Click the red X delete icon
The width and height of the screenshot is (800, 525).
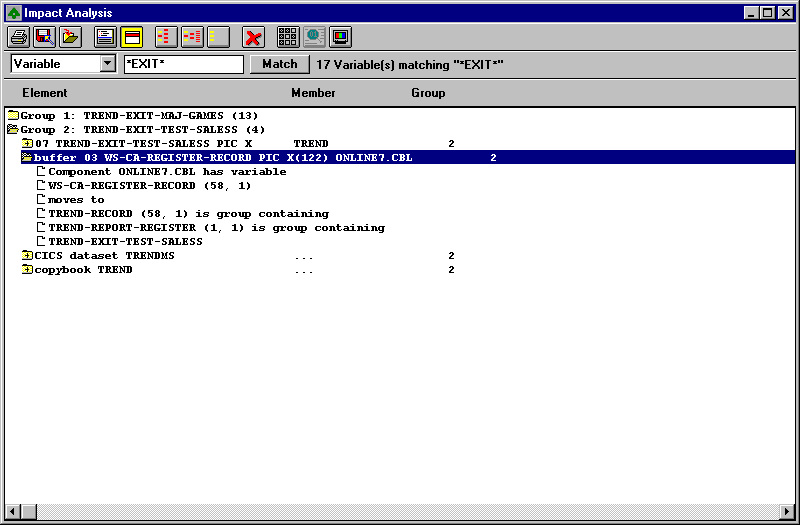tap(254, 38)
